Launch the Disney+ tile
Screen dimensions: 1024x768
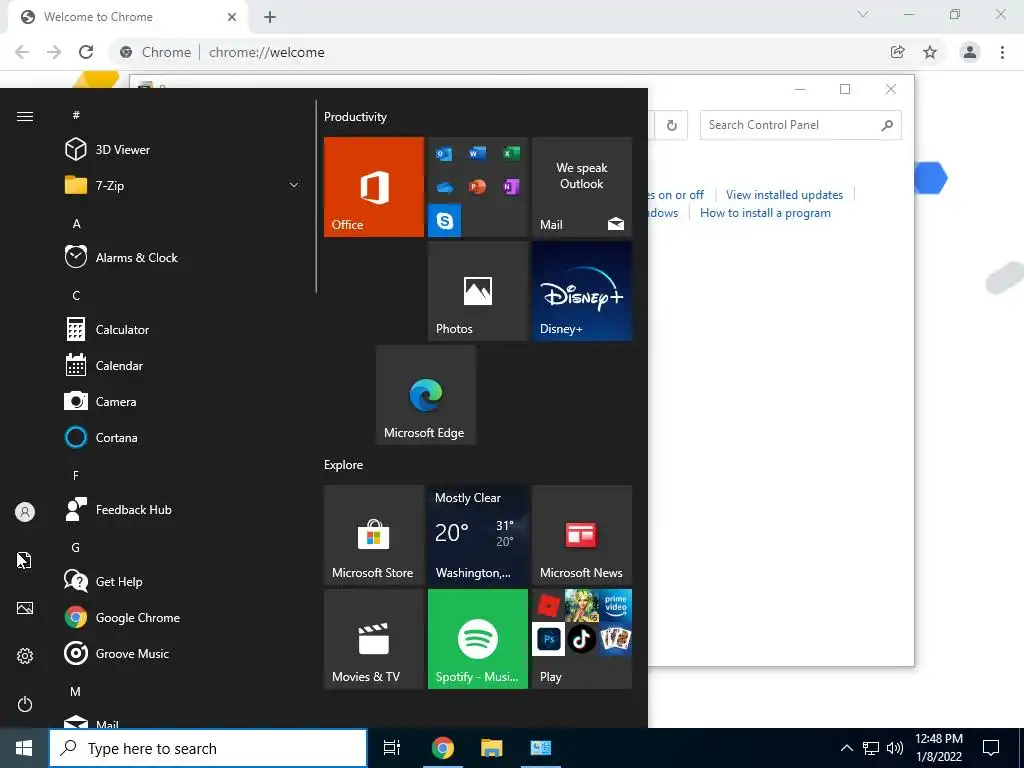click(582, 291)
